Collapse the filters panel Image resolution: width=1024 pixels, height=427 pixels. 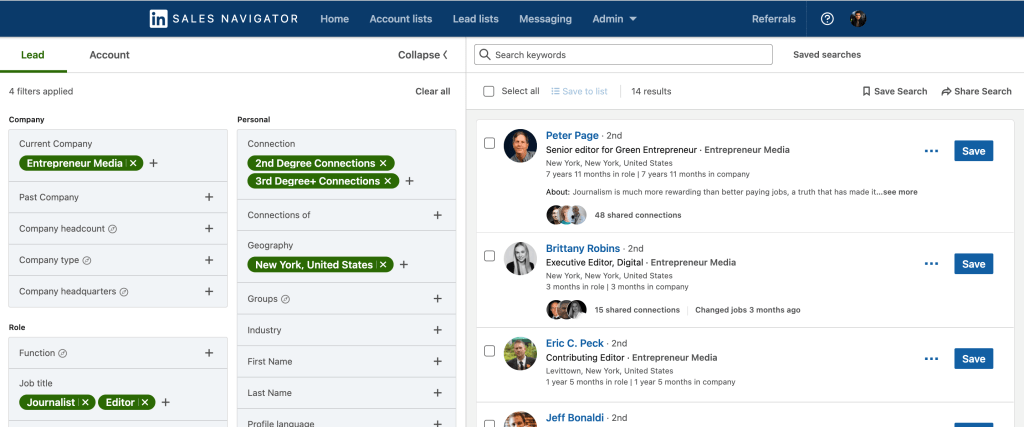(x=423, y=55)
